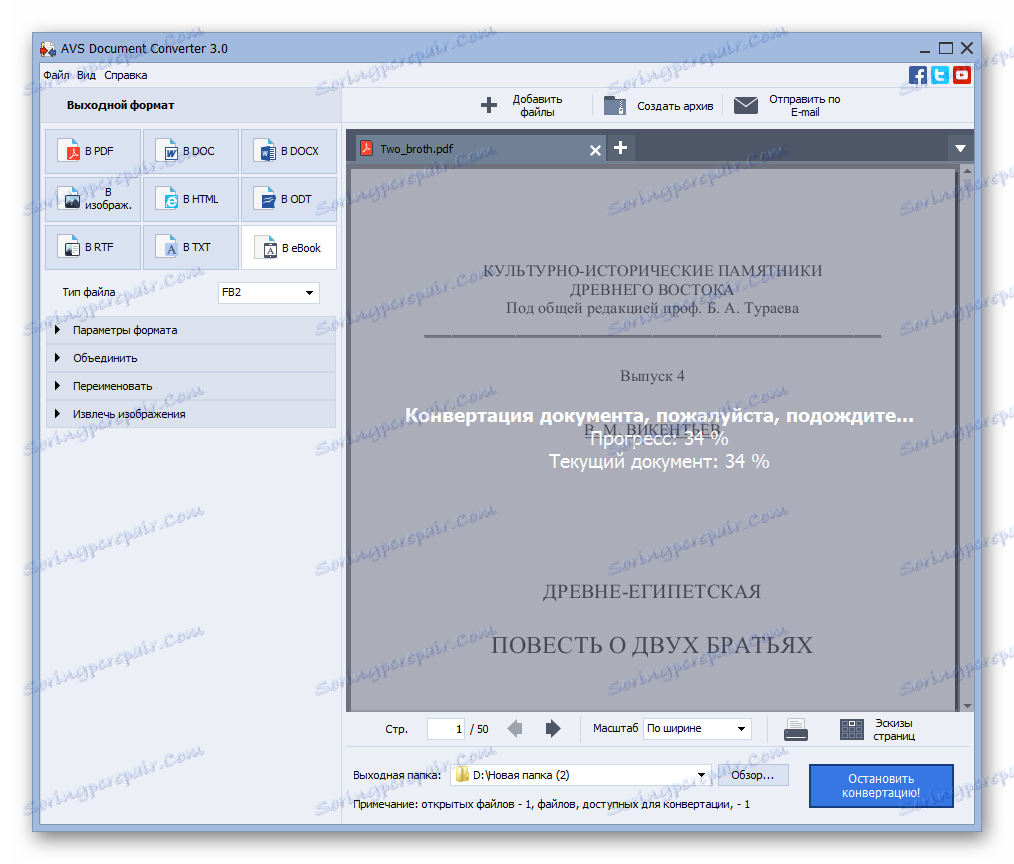1014x864 pixels.
Task: Open the File type FB2 dropdown
Action: click(x=268, y=292)
